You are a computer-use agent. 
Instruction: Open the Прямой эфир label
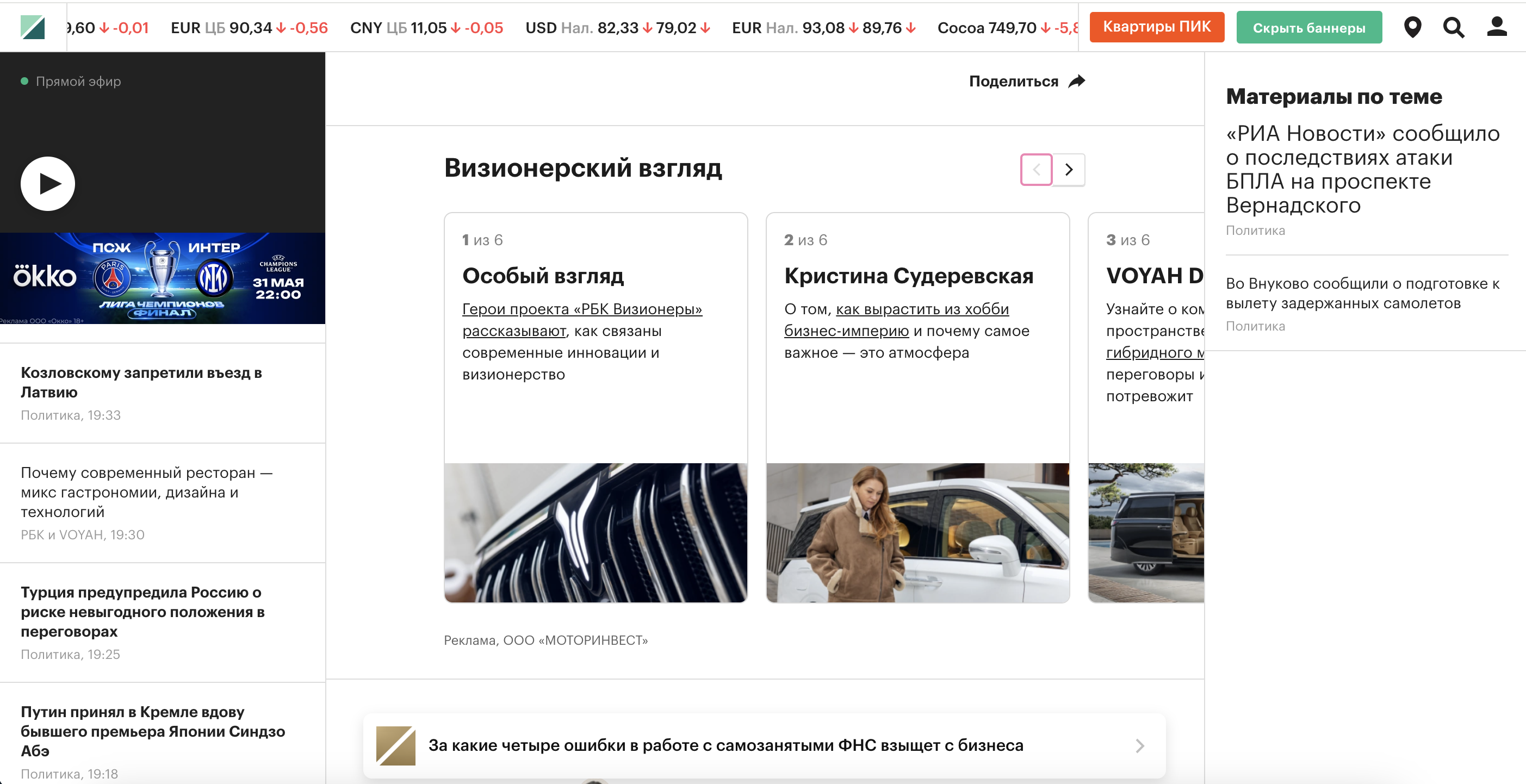pyautogui.click(x=78, y=81)
